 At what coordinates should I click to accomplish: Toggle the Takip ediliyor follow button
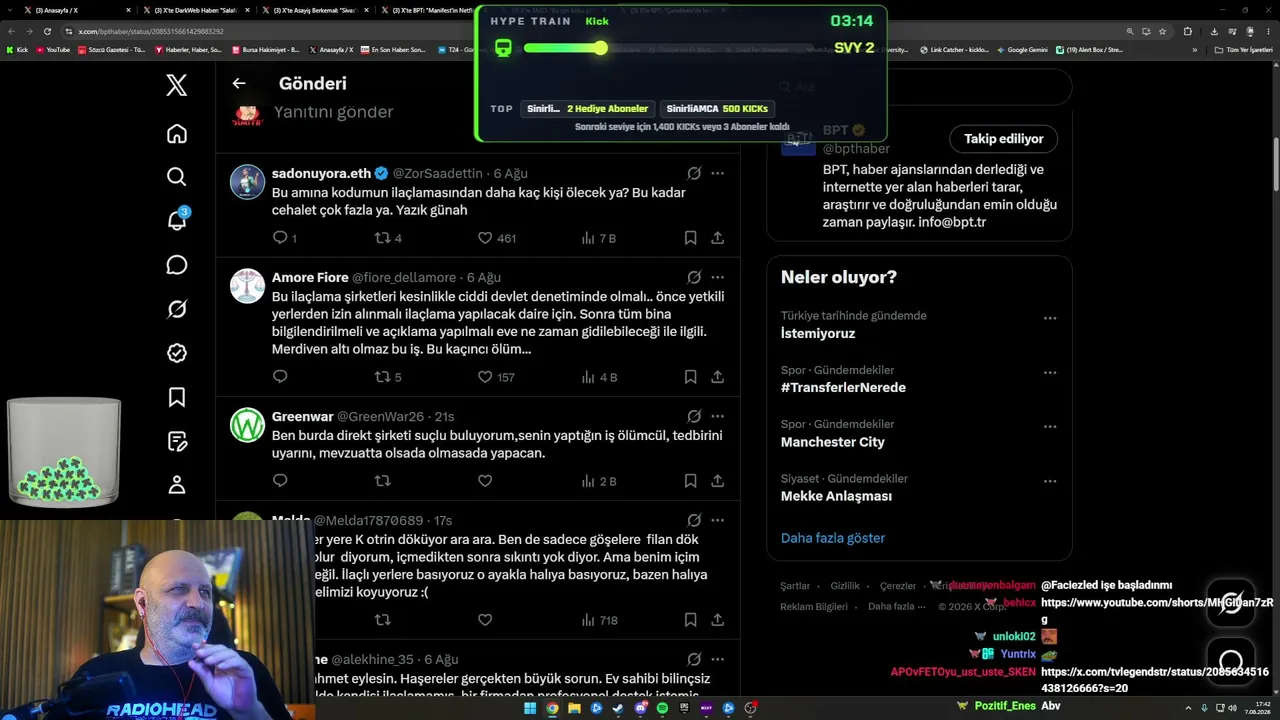click(x=1003, y=139)
